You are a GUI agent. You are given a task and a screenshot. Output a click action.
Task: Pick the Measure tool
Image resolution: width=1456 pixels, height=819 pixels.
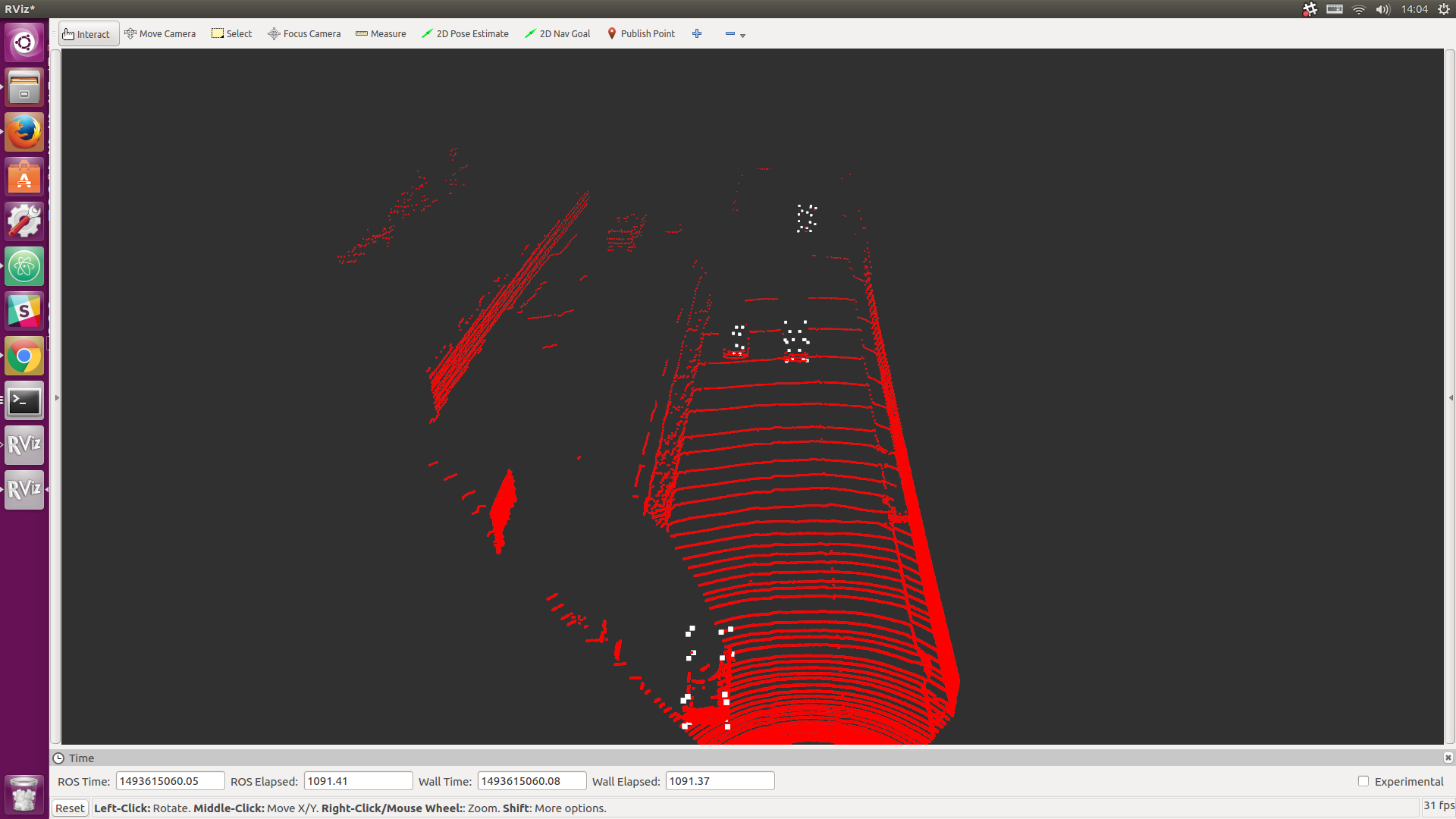click(x=381, y=34)
